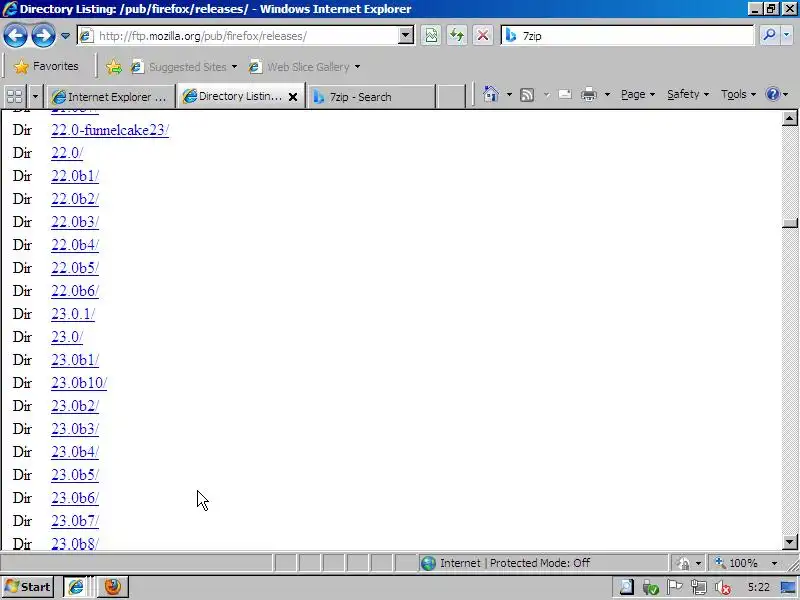
Task: Open the search provider dropdown
Action: tap(786, 35)
